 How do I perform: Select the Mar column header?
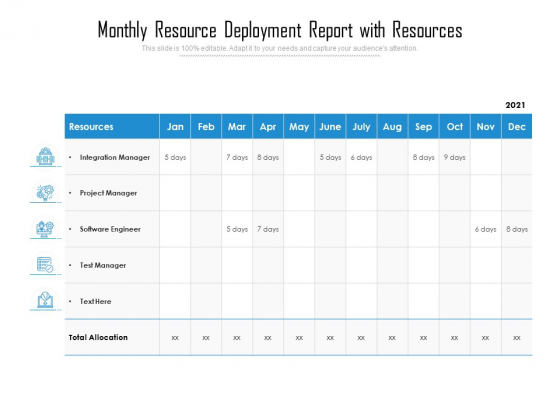pos(237,126)
